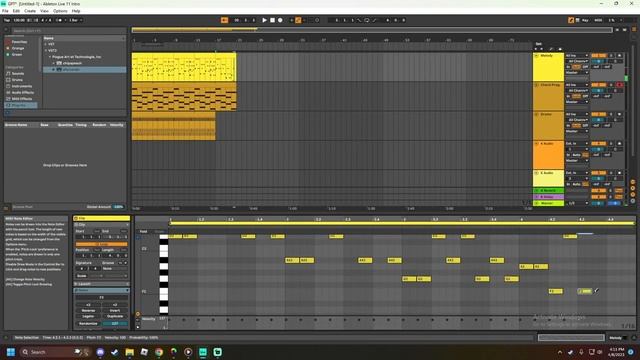The image size is (640, 360).
Task: Click the Duplicate button in Notes panel
Action: click(115, 316)
